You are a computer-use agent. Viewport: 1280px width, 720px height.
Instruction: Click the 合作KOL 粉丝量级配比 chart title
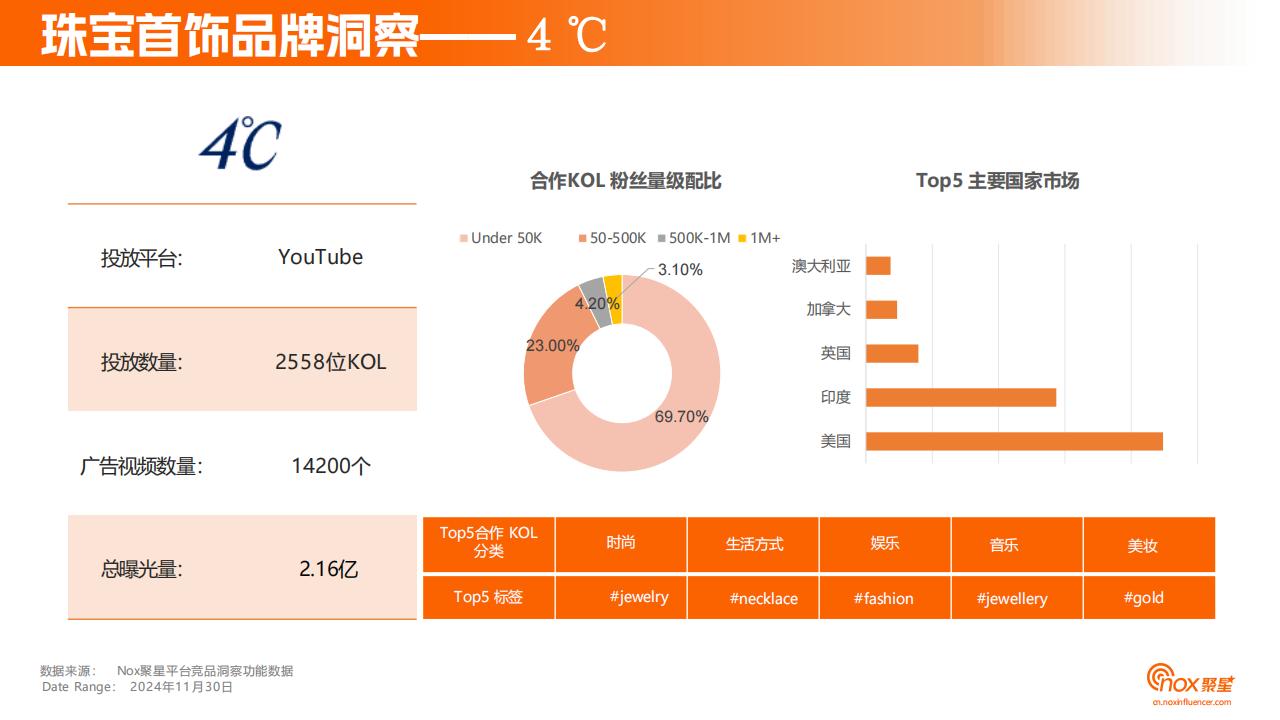(625, 181)
